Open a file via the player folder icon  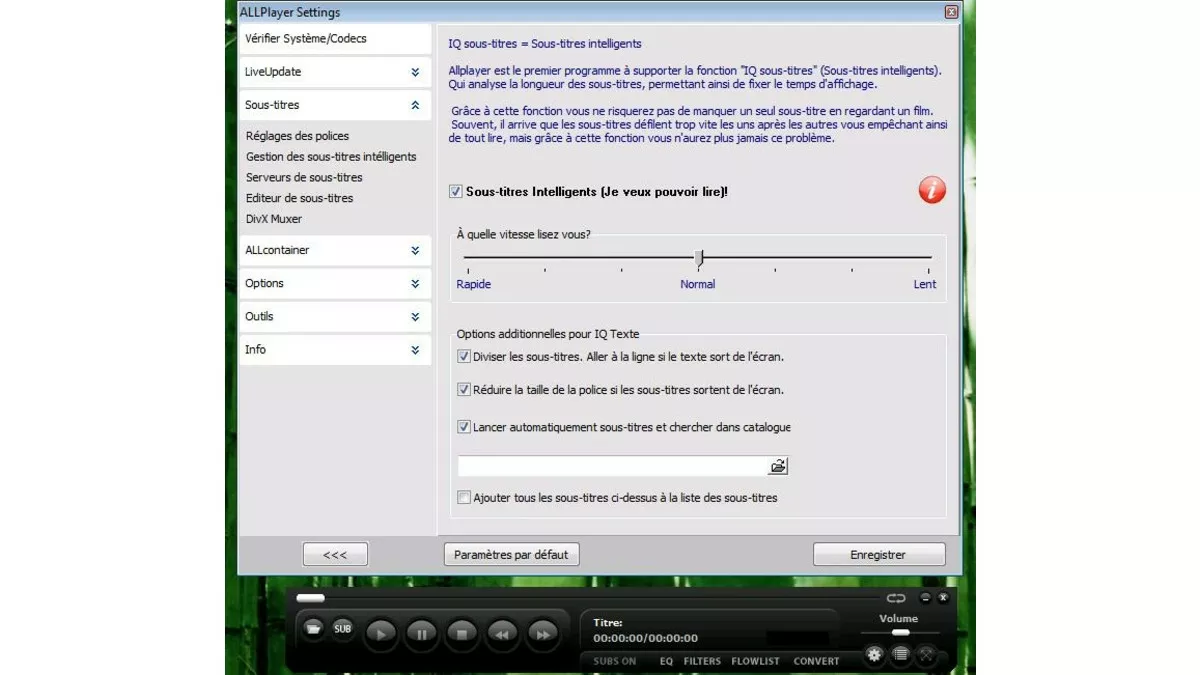313,628
